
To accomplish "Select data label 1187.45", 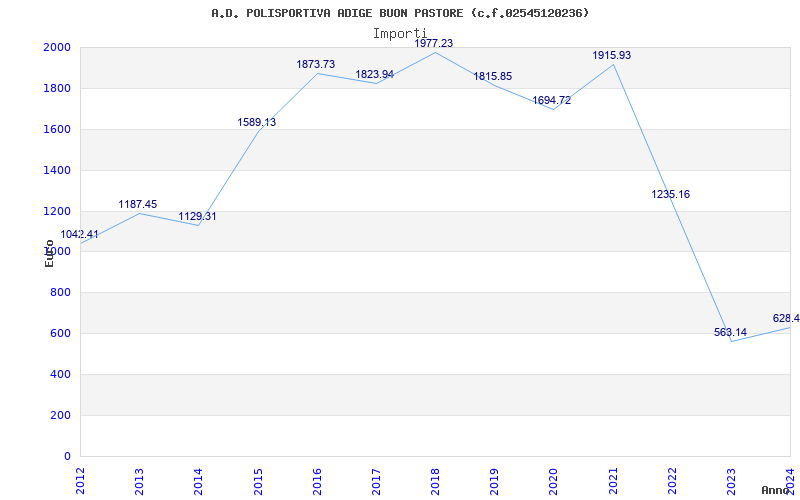I will point(138,205).
